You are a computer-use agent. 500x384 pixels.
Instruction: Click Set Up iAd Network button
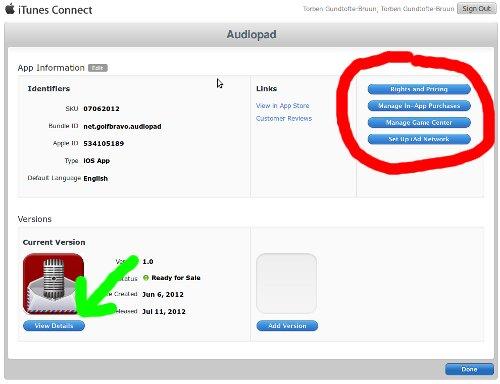point(419,139)
